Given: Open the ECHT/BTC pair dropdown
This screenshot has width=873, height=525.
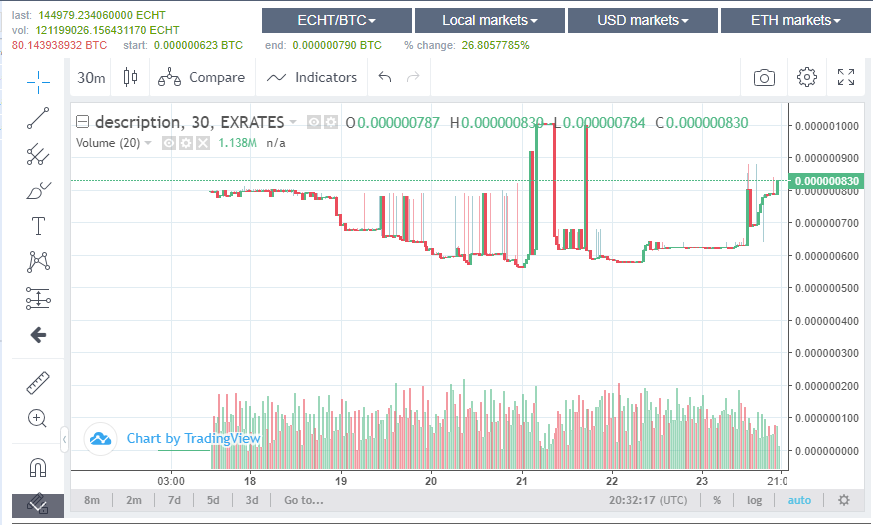Looking at the screenshot, I should tap(337, 20).
